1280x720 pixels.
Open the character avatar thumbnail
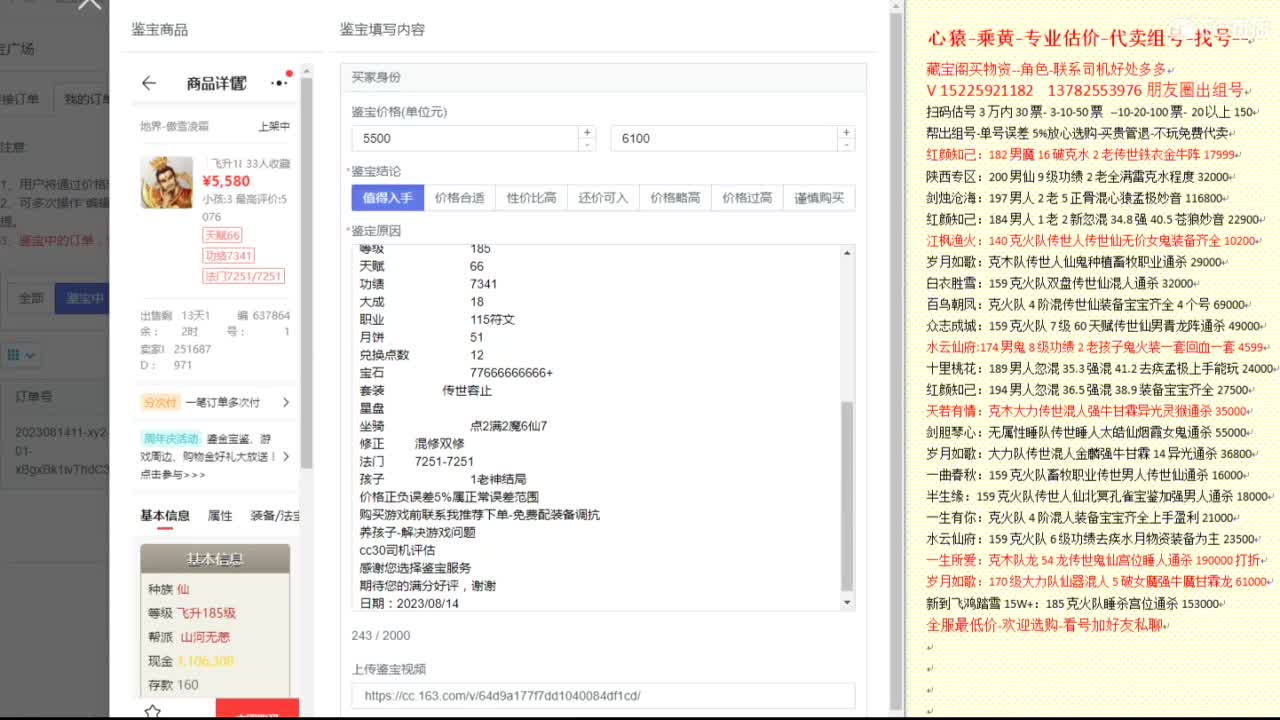[167, 182]
